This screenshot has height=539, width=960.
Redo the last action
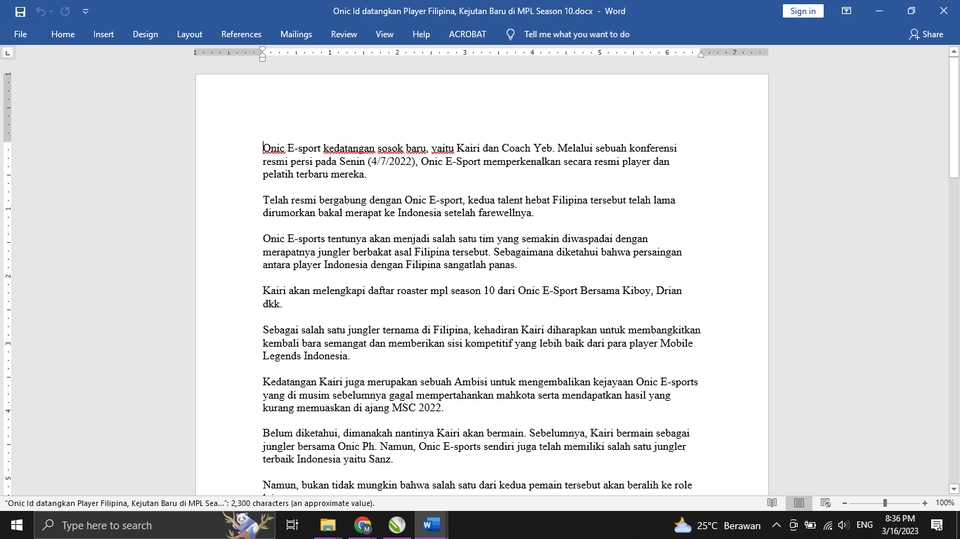click(65, 11)
